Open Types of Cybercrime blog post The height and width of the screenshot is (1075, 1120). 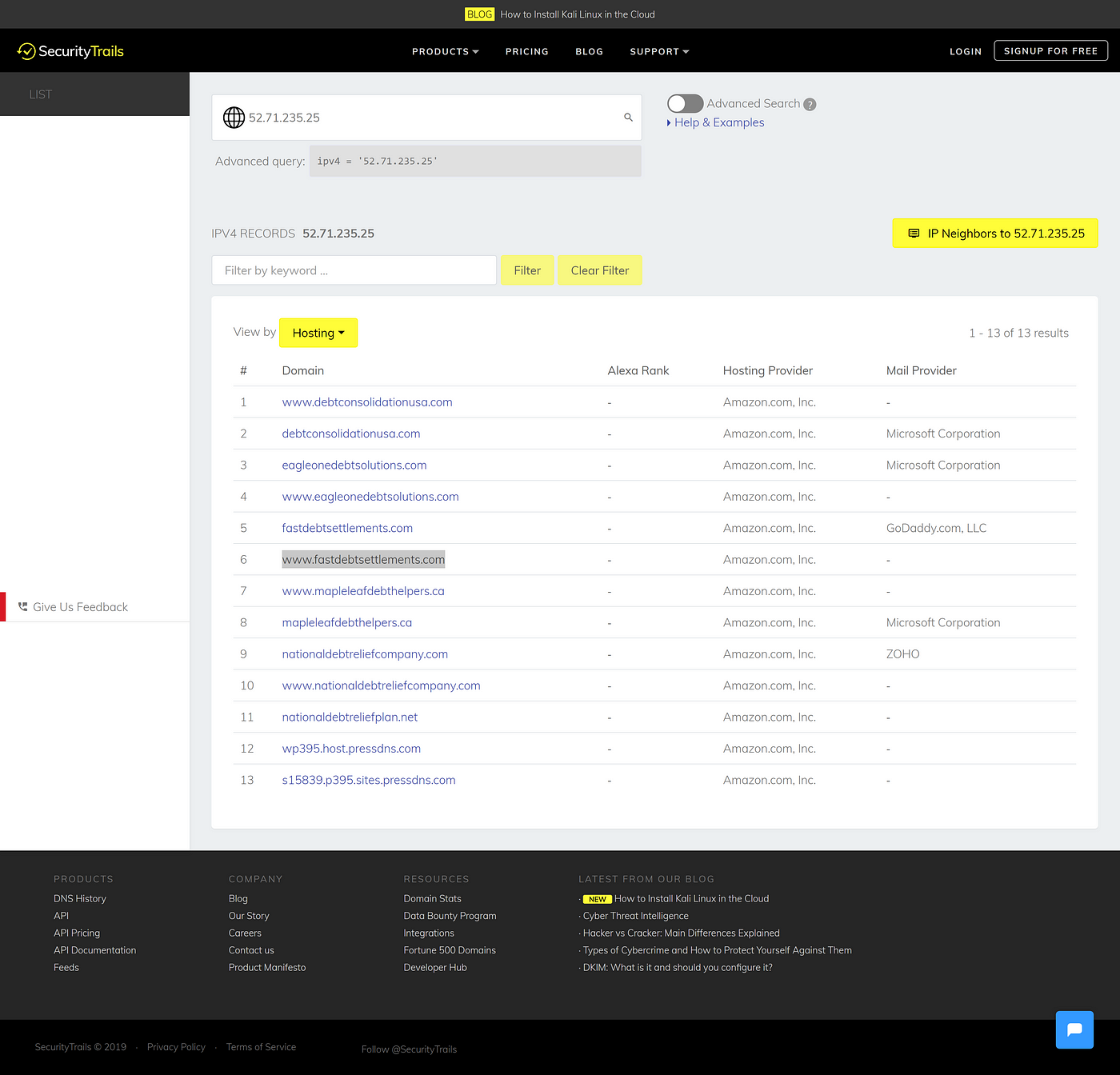pyautogui.click(x=718, y=950)
